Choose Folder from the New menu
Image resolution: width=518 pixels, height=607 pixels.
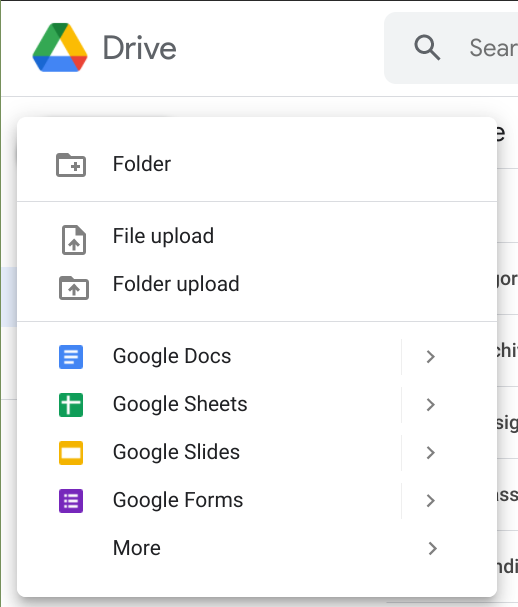click(x=257, y=164)
